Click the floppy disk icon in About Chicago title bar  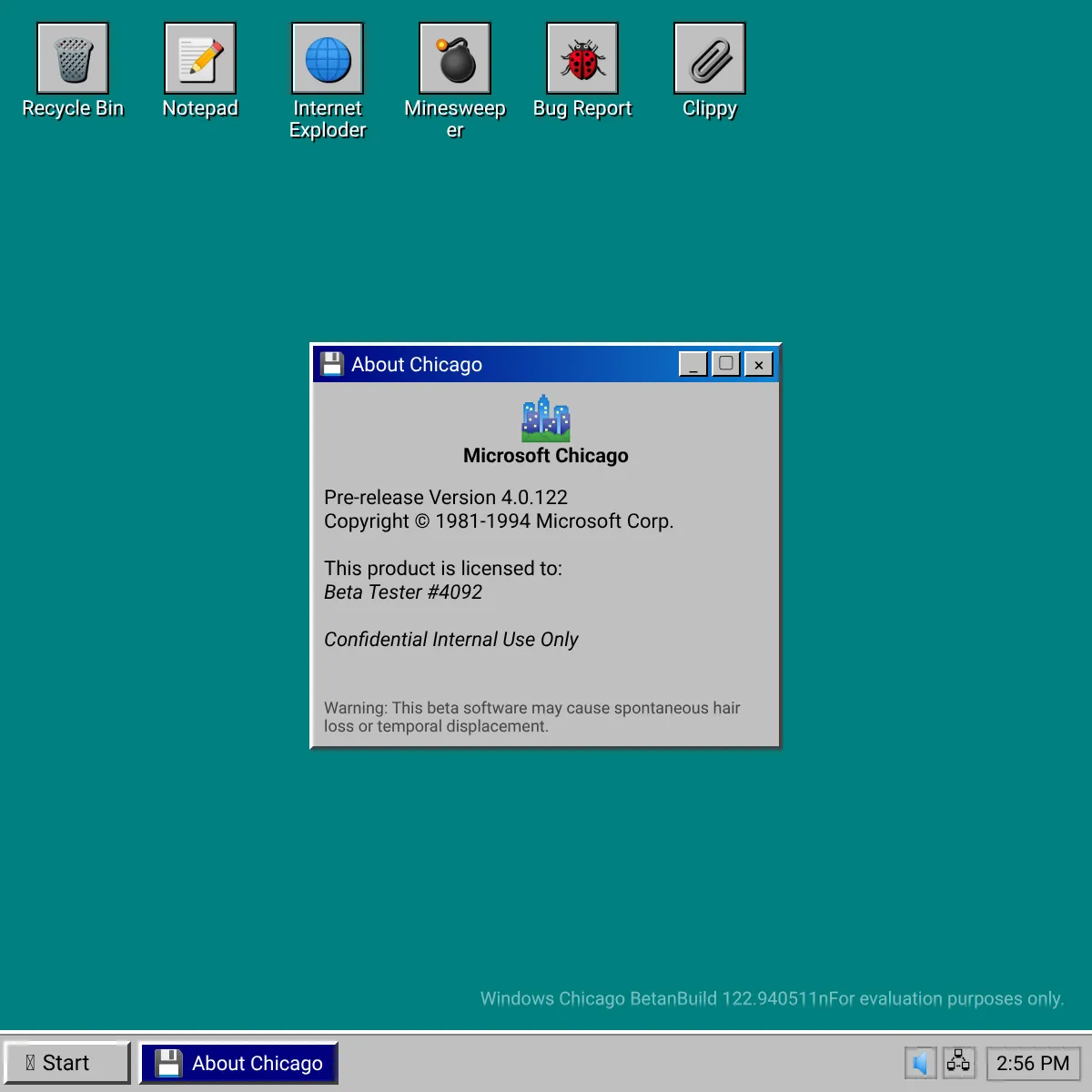[332, 364]
